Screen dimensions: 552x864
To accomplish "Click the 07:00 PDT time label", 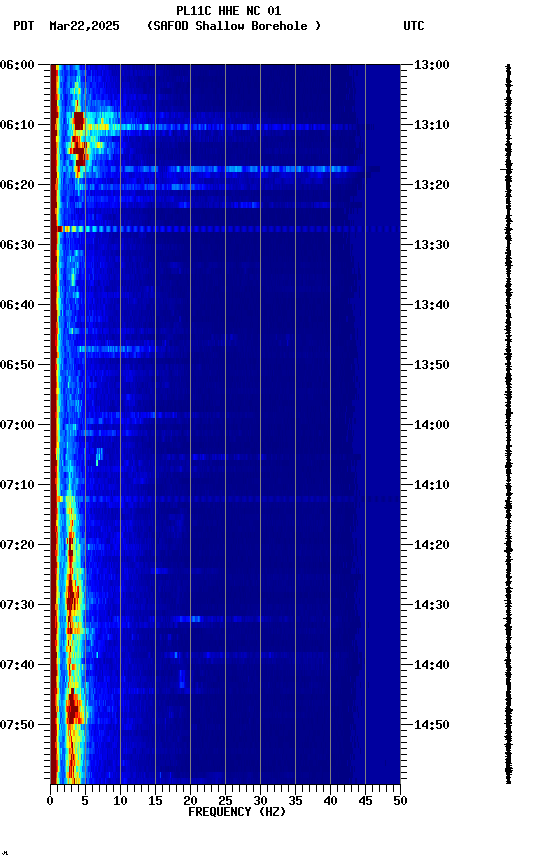I will click(17, 425).
